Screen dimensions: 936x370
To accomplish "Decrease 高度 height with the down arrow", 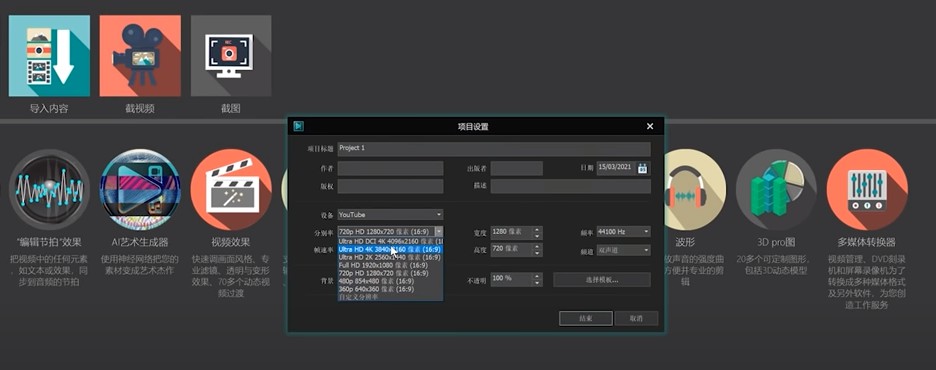I will coord(537,253).
